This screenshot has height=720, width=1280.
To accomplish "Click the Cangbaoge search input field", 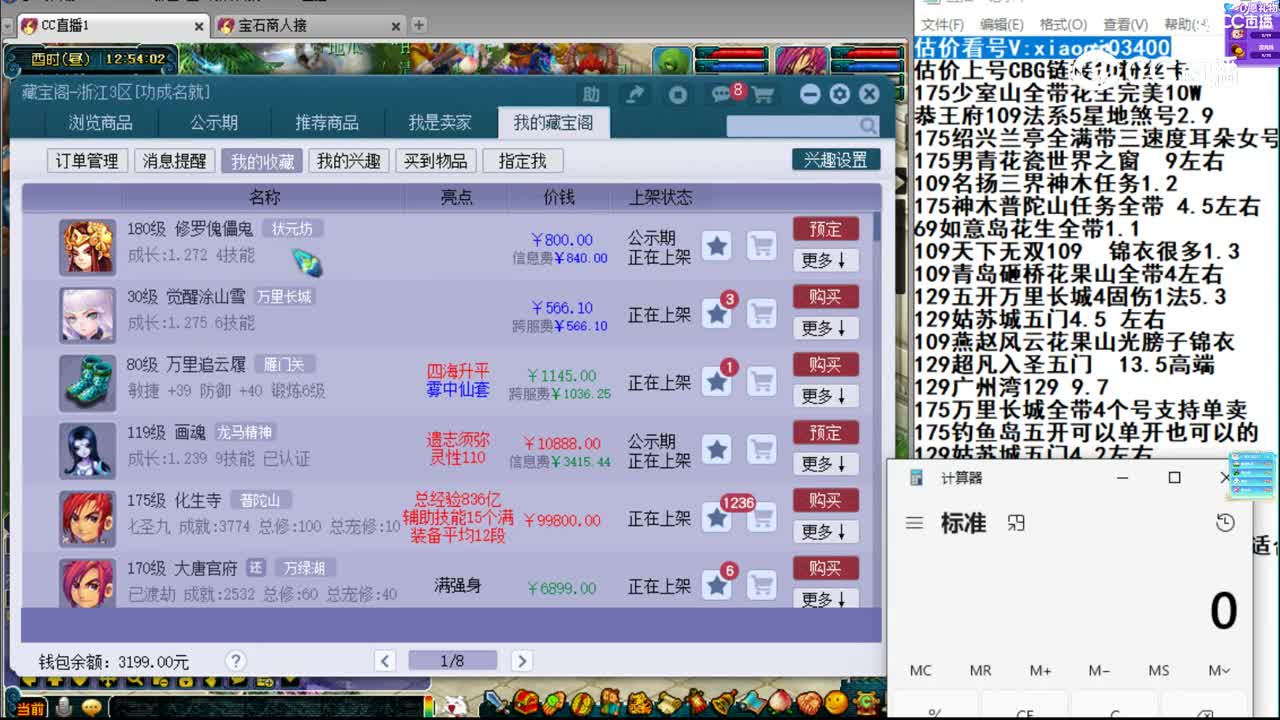I will pos(792,126).
